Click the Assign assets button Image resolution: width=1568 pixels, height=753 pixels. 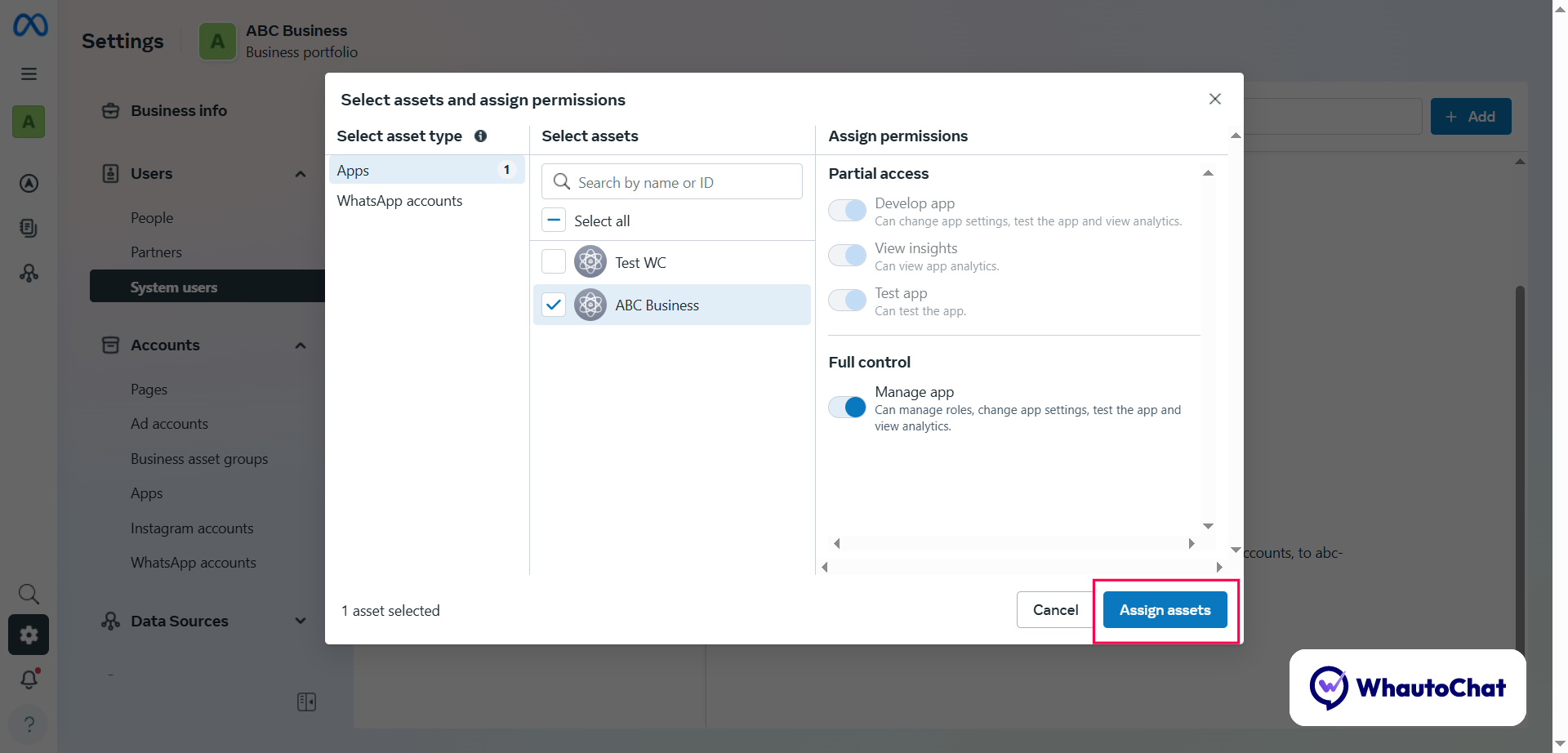[1165, 609]
